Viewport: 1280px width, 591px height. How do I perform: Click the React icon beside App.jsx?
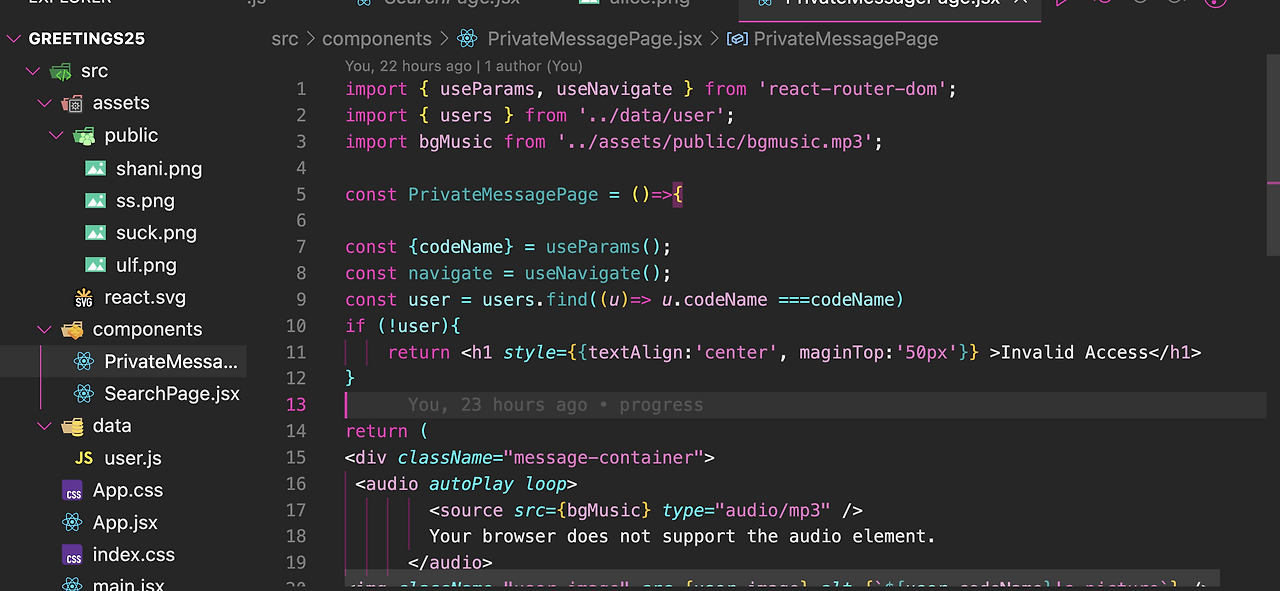(70, 522)
